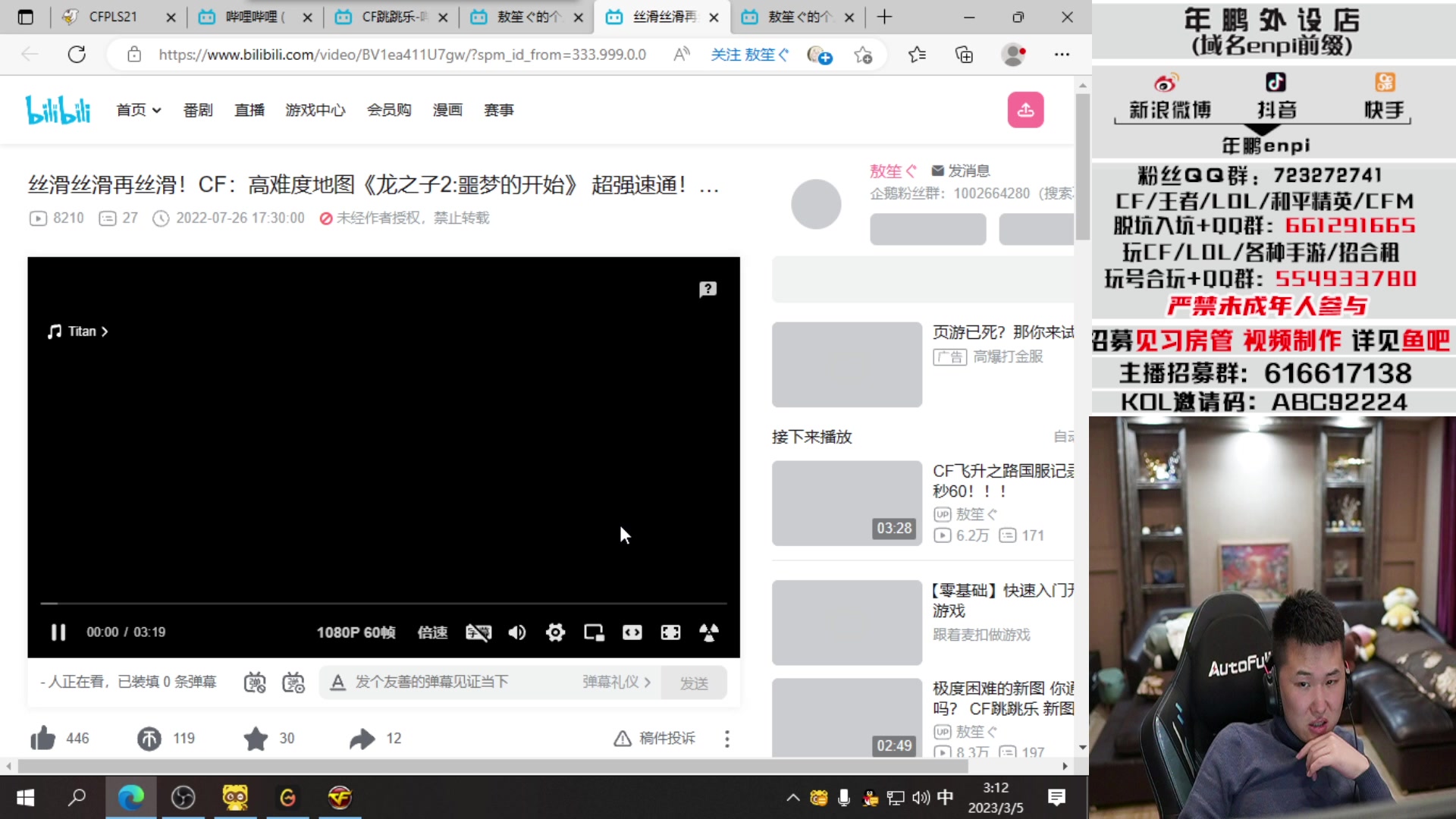Click the video progress bar
The height and width of the screenshot is (819, 1456).
coord(384,603)
